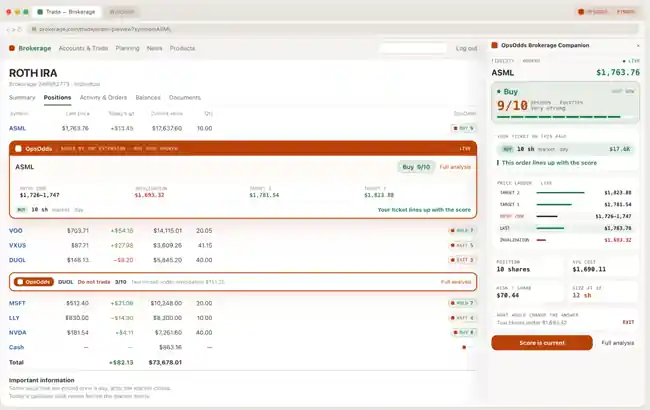The width and height of the screenshot is (650, 410).
Task: Click the EXIT label in companion panel
Action: [628, 322]
